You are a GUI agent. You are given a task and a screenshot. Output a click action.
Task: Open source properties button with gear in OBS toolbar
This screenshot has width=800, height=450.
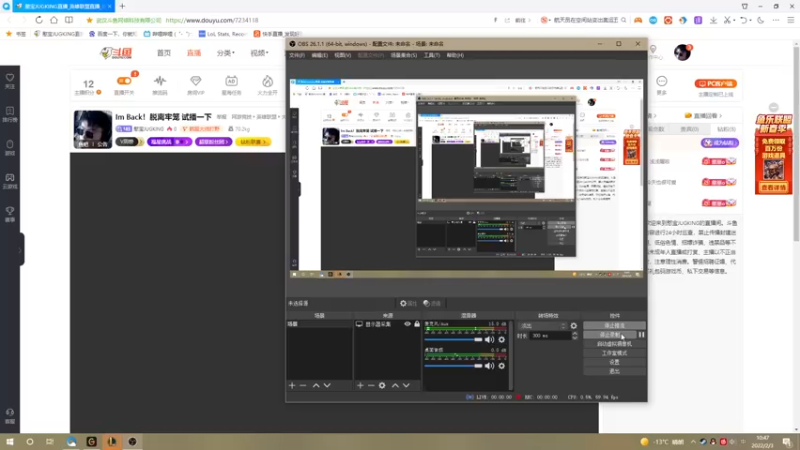click(408, 303)
